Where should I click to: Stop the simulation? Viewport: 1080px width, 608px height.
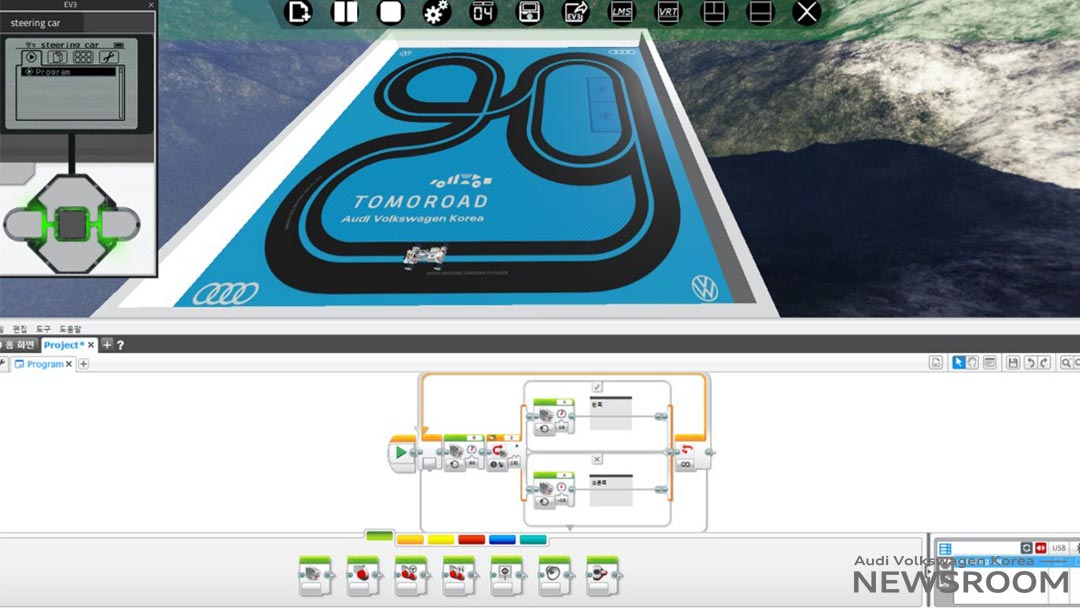(391, 12)
